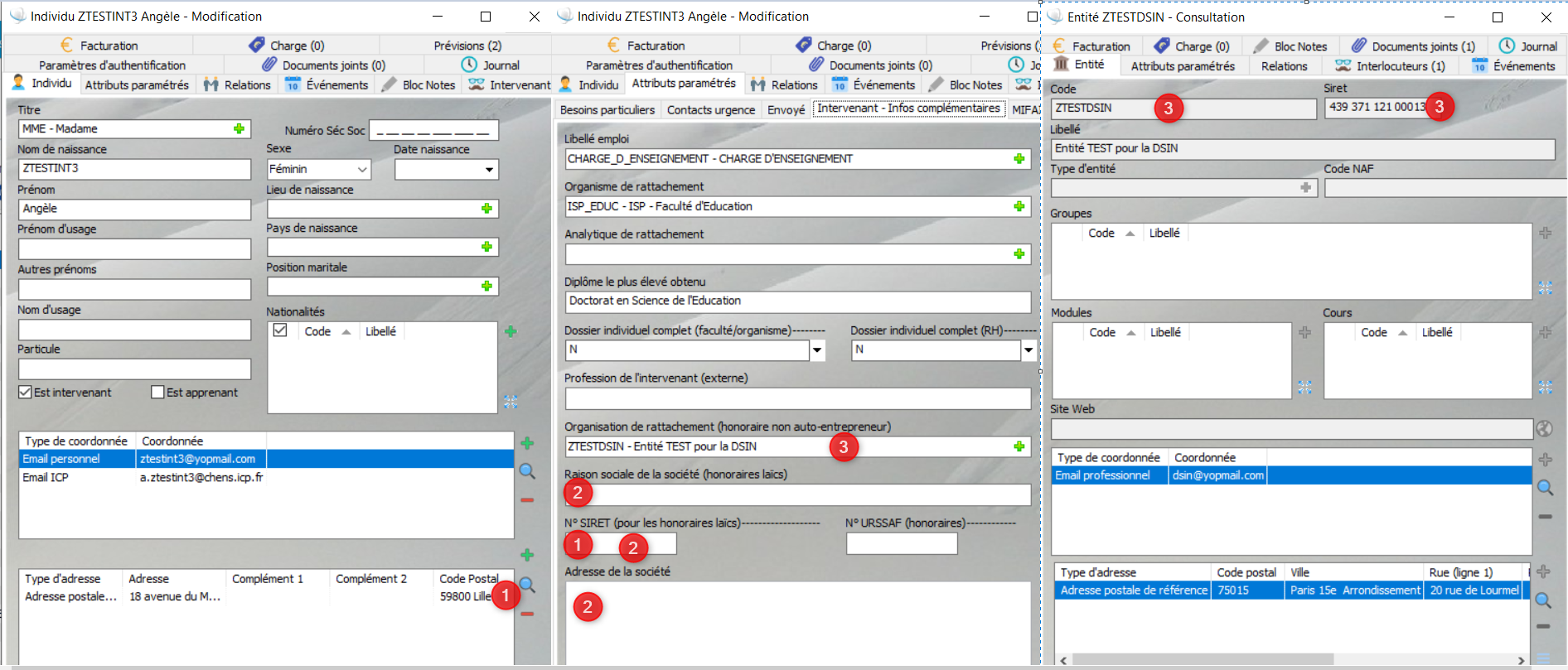Switch to Contacts urgence tab
The height and width of the screenshot is (670, 1568).
click(710, 109)
